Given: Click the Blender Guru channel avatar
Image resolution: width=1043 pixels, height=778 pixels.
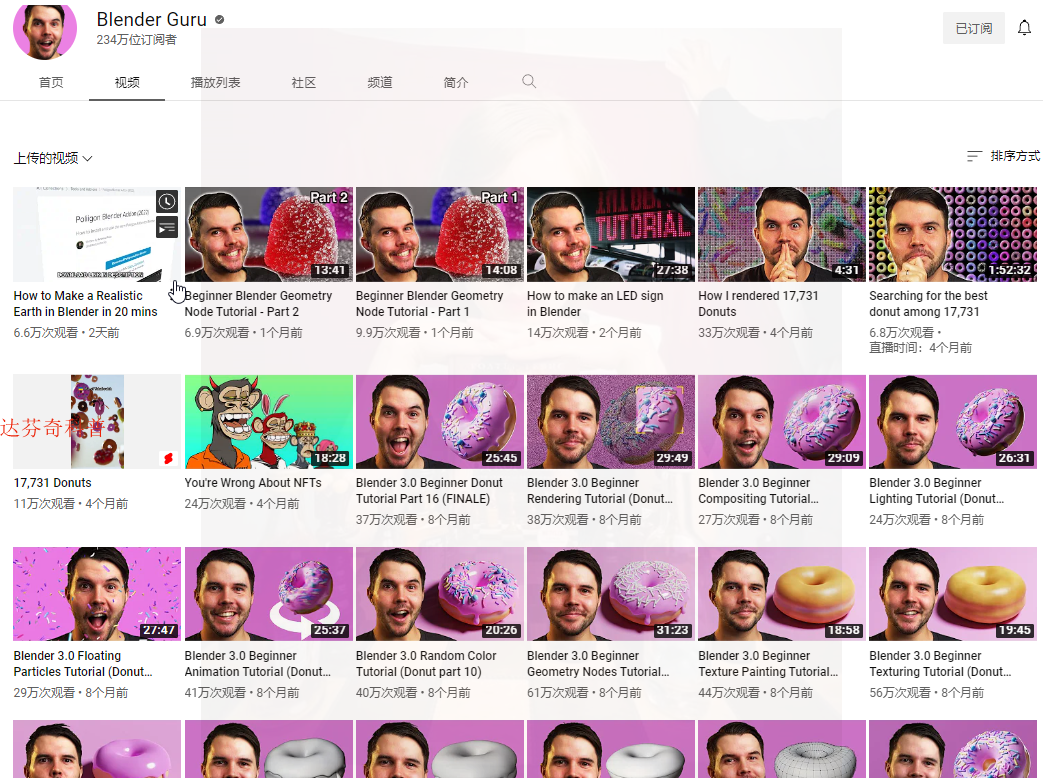Looking at the screenshot, I should tap(45, 30).
